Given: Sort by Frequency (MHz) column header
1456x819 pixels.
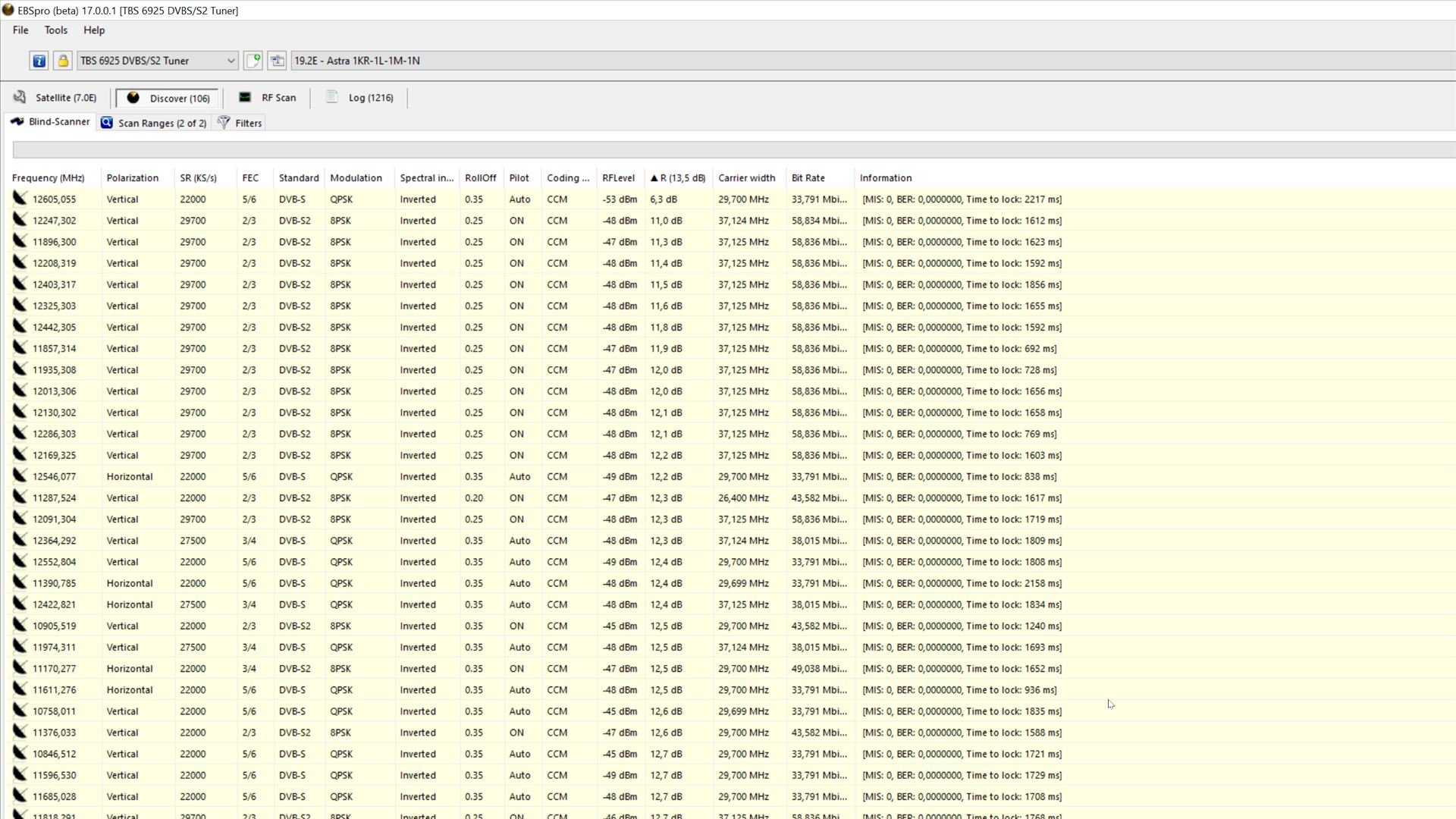Looking at the screenshot, I should coord(49,178).
